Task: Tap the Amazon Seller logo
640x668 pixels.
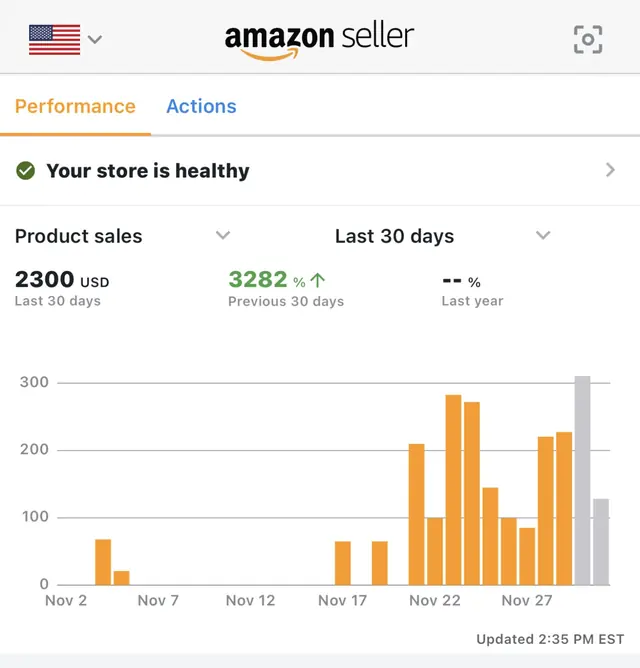Action: 319,40
